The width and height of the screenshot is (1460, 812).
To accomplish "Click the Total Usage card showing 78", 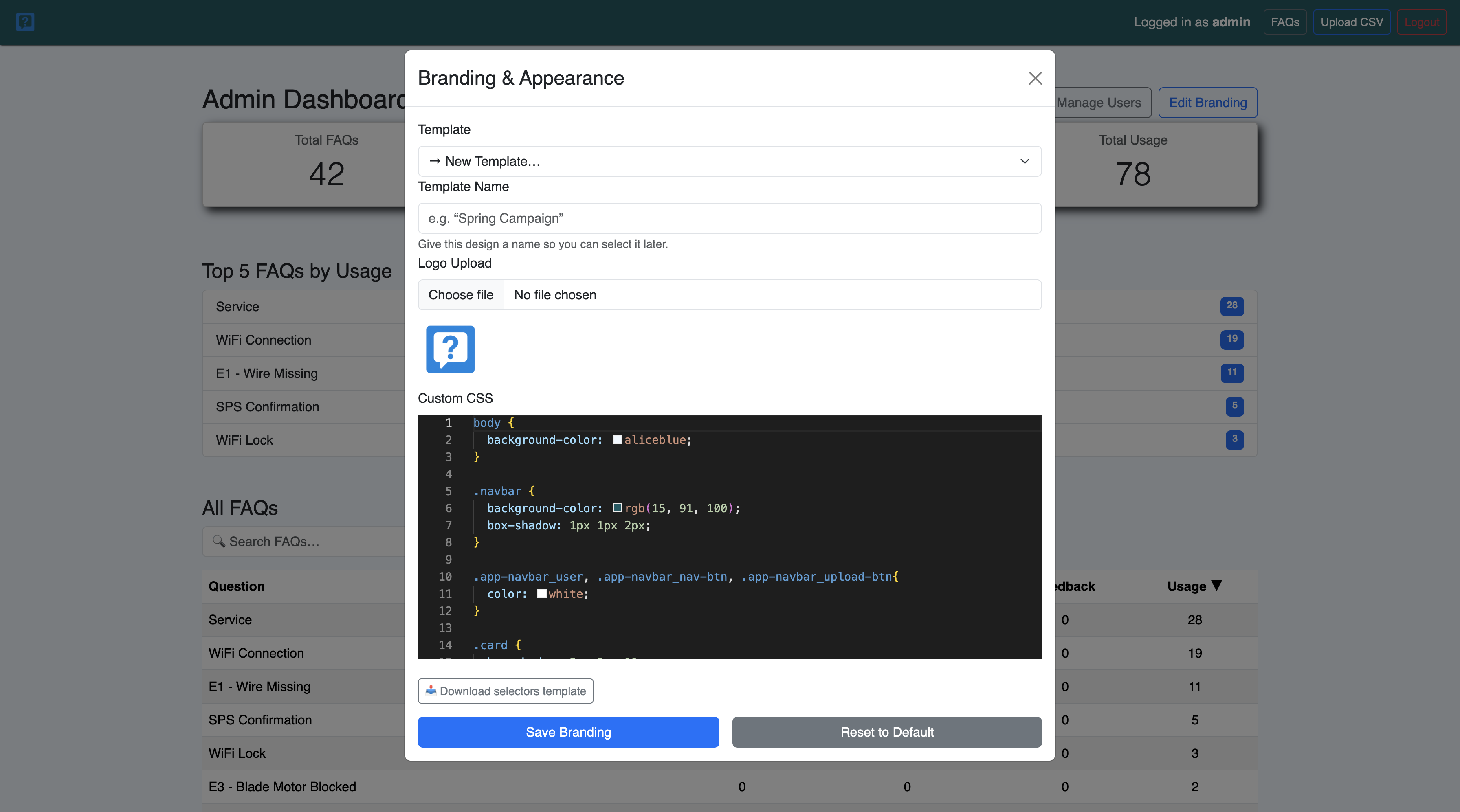I will coord(1156,165).
